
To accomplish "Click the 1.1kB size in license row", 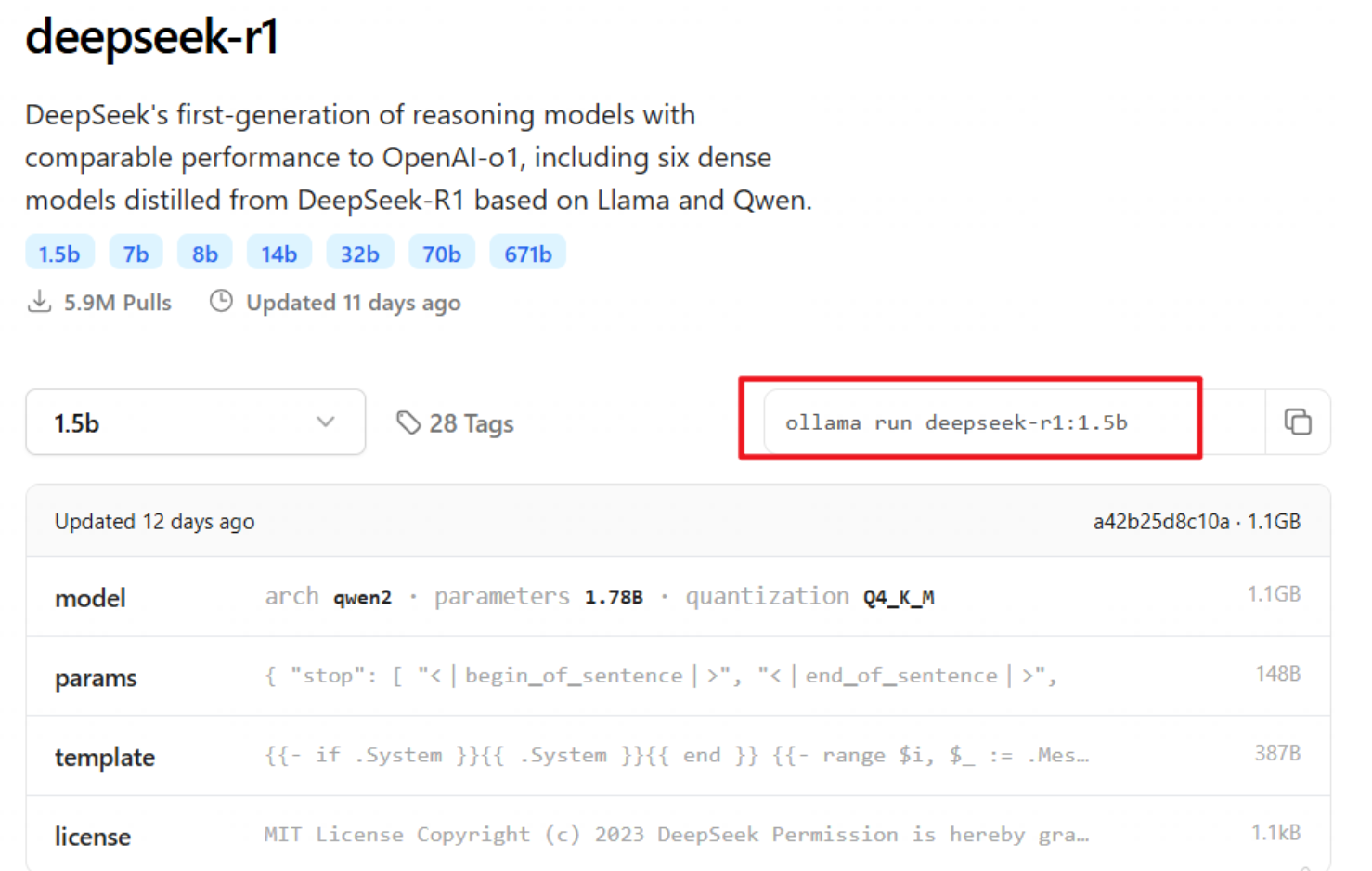I will tap(1276, 833).
